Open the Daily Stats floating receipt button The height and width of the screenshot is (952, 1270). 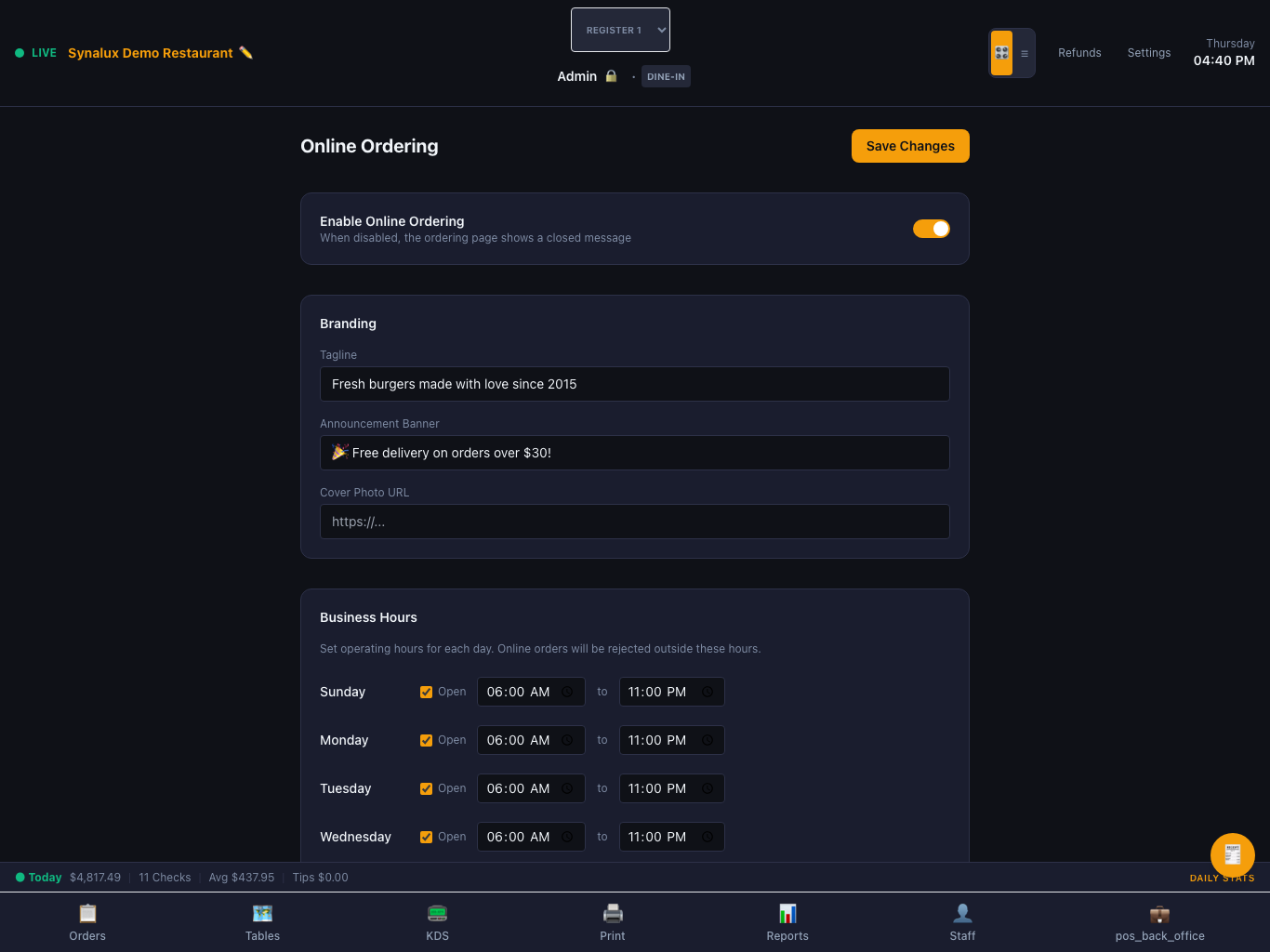pyautogui.click(x=1233, y=855)
